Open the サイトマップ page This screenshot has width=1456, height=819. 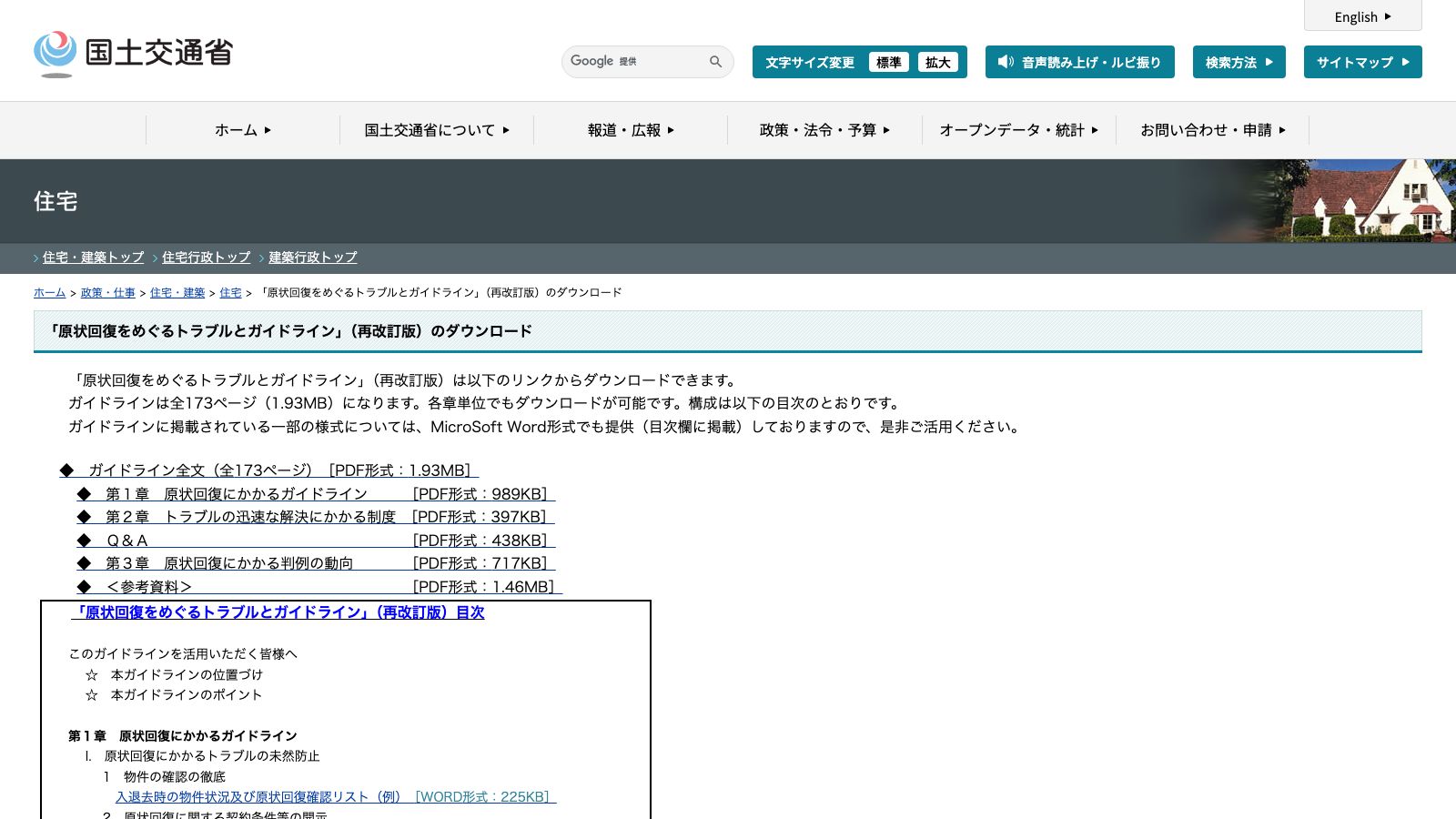(x=1362, y=62)
